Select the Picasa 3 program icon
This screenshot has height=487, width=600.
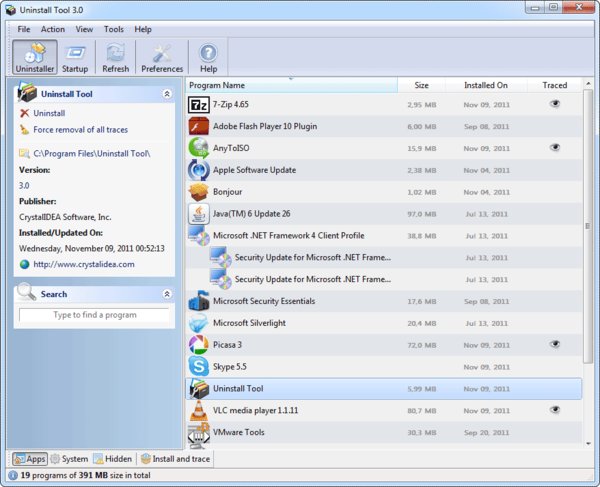pos(198,344)
